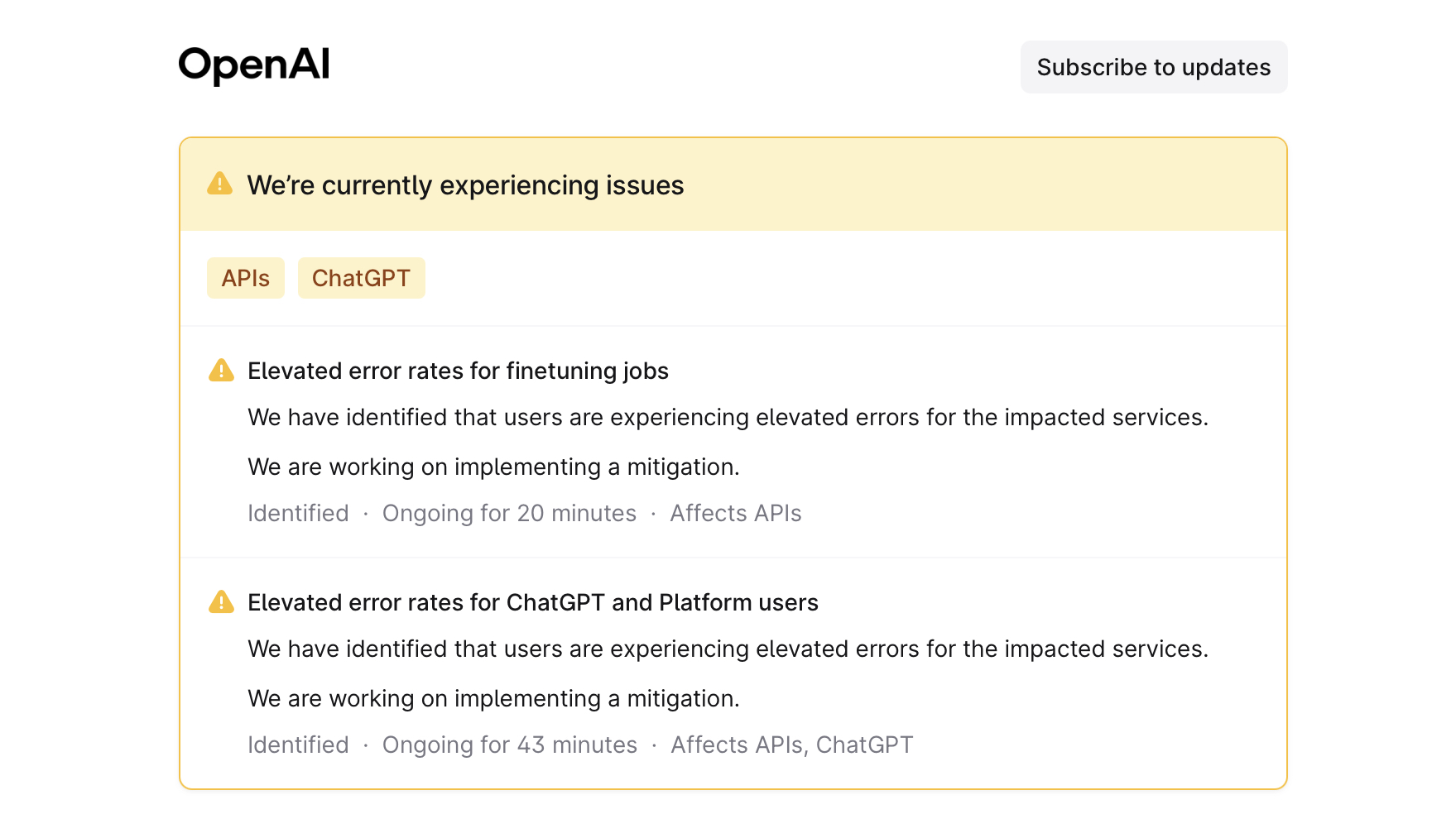The height and width of the screenshot is (819, 1456).
Task: Click the OpenAI logo
Action: pos(253,64)
